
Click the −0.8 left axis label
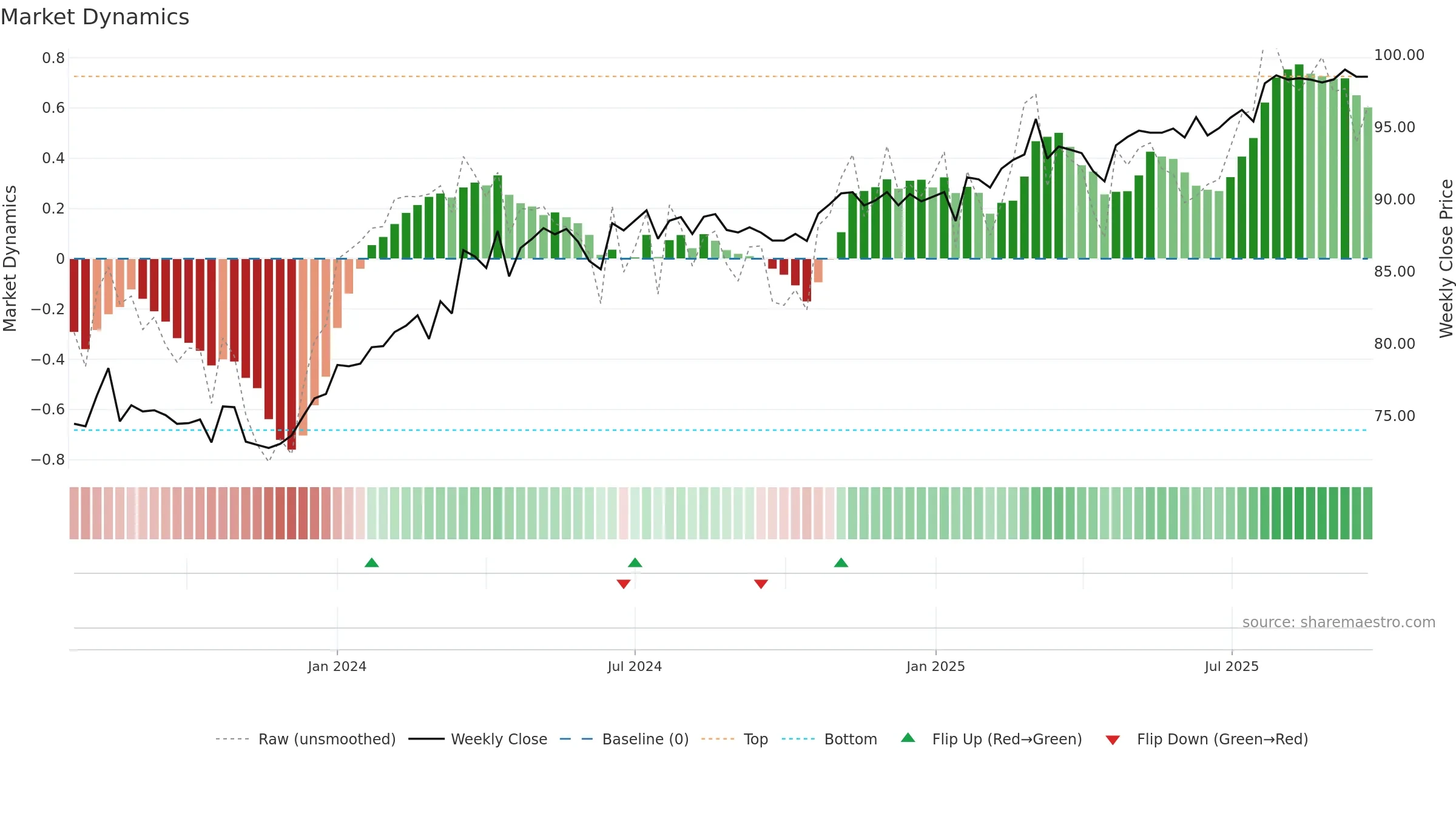(x=48, y=460)
